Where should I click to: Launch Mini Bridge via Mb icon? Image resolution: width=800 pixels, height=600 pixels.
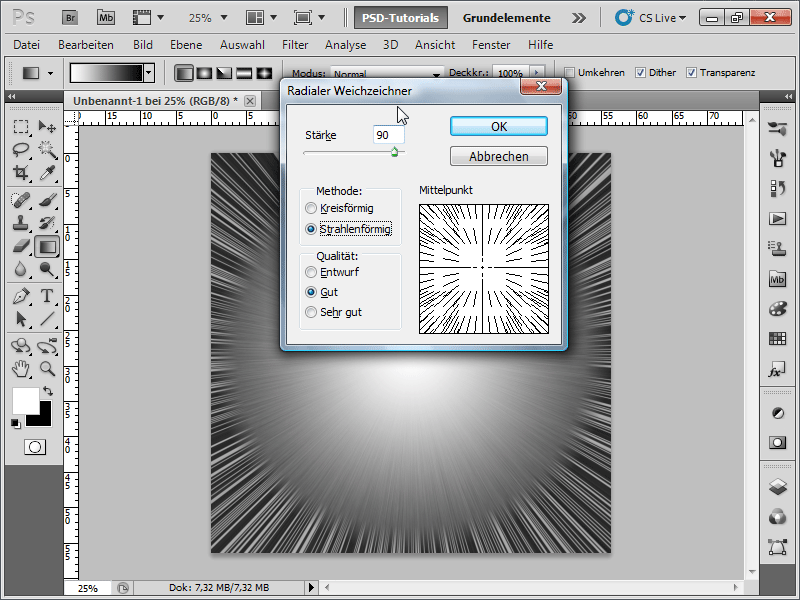tap(106, 18)
